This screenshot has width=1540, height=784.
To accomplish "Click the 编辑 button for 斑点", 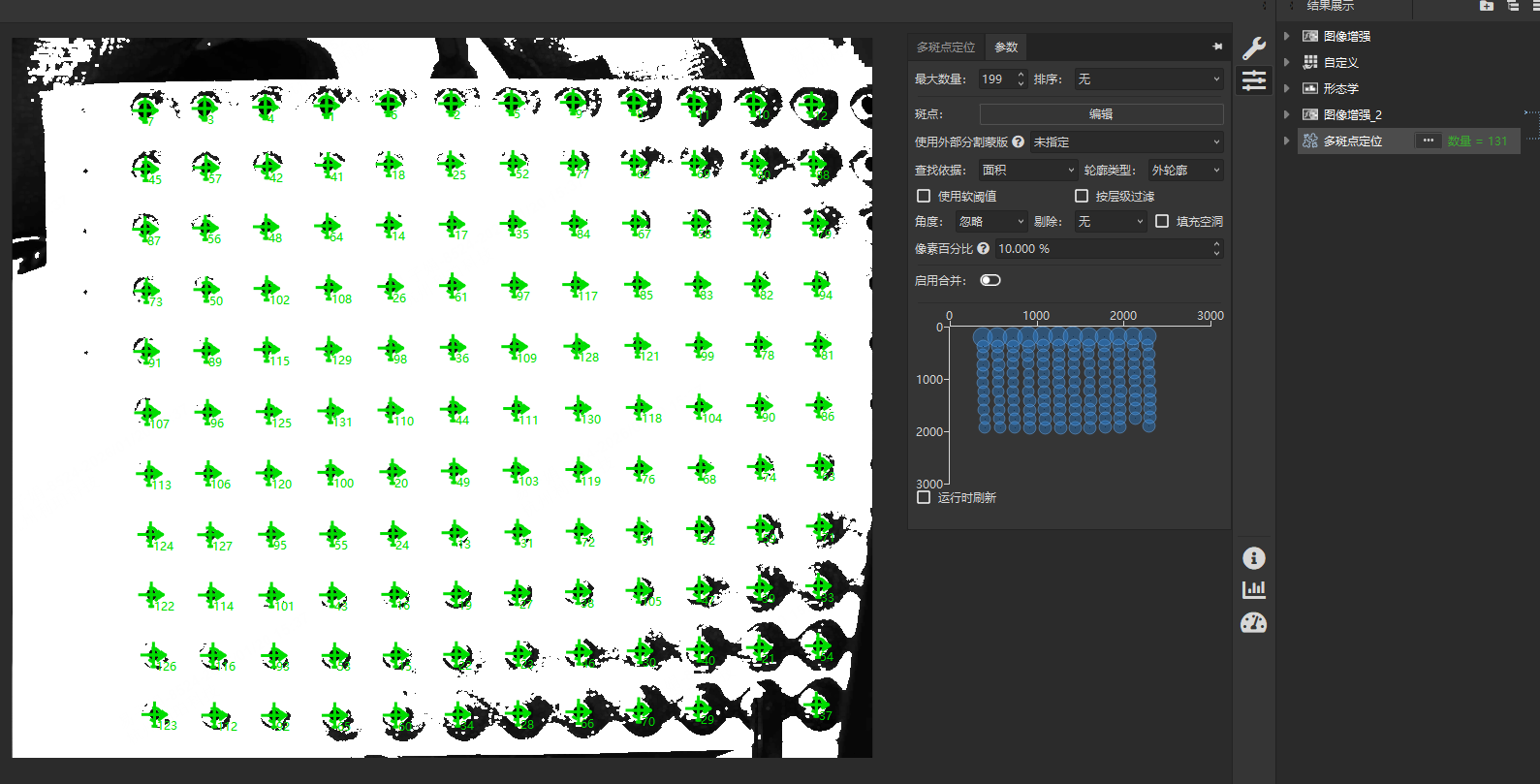I will pos(1101,114).
